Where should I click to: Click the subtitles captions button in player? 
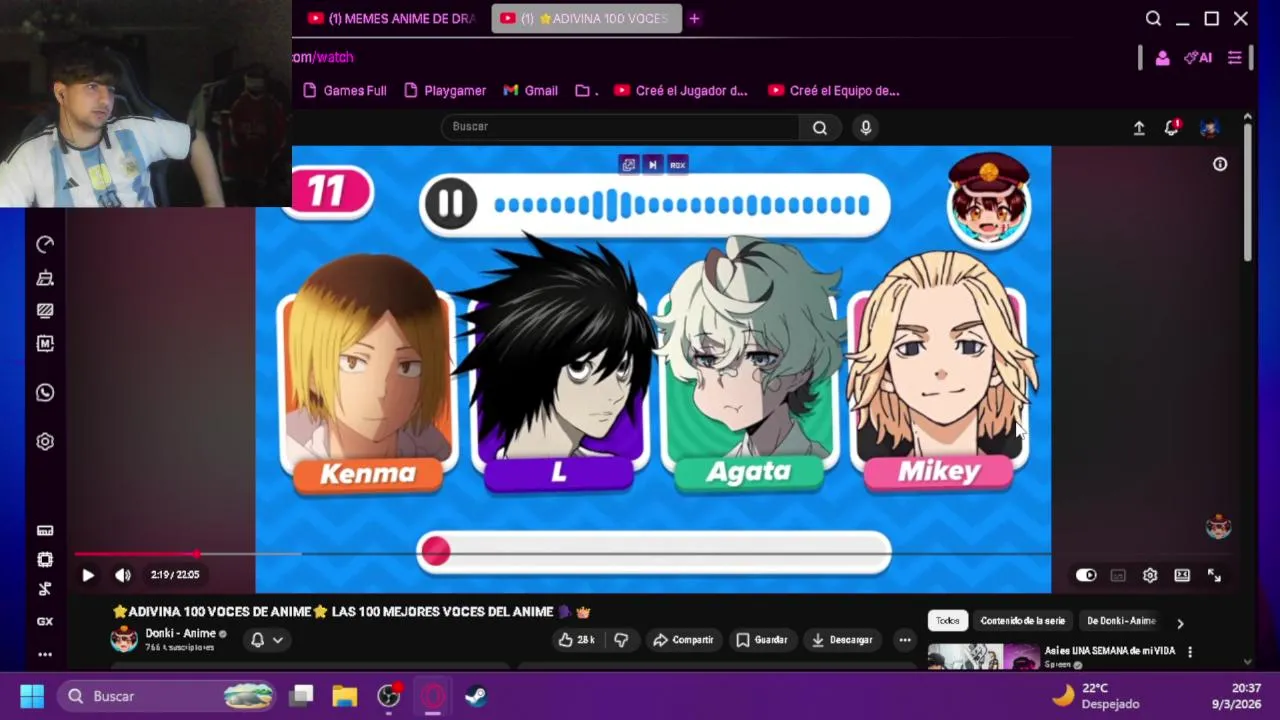[1118, 575]
